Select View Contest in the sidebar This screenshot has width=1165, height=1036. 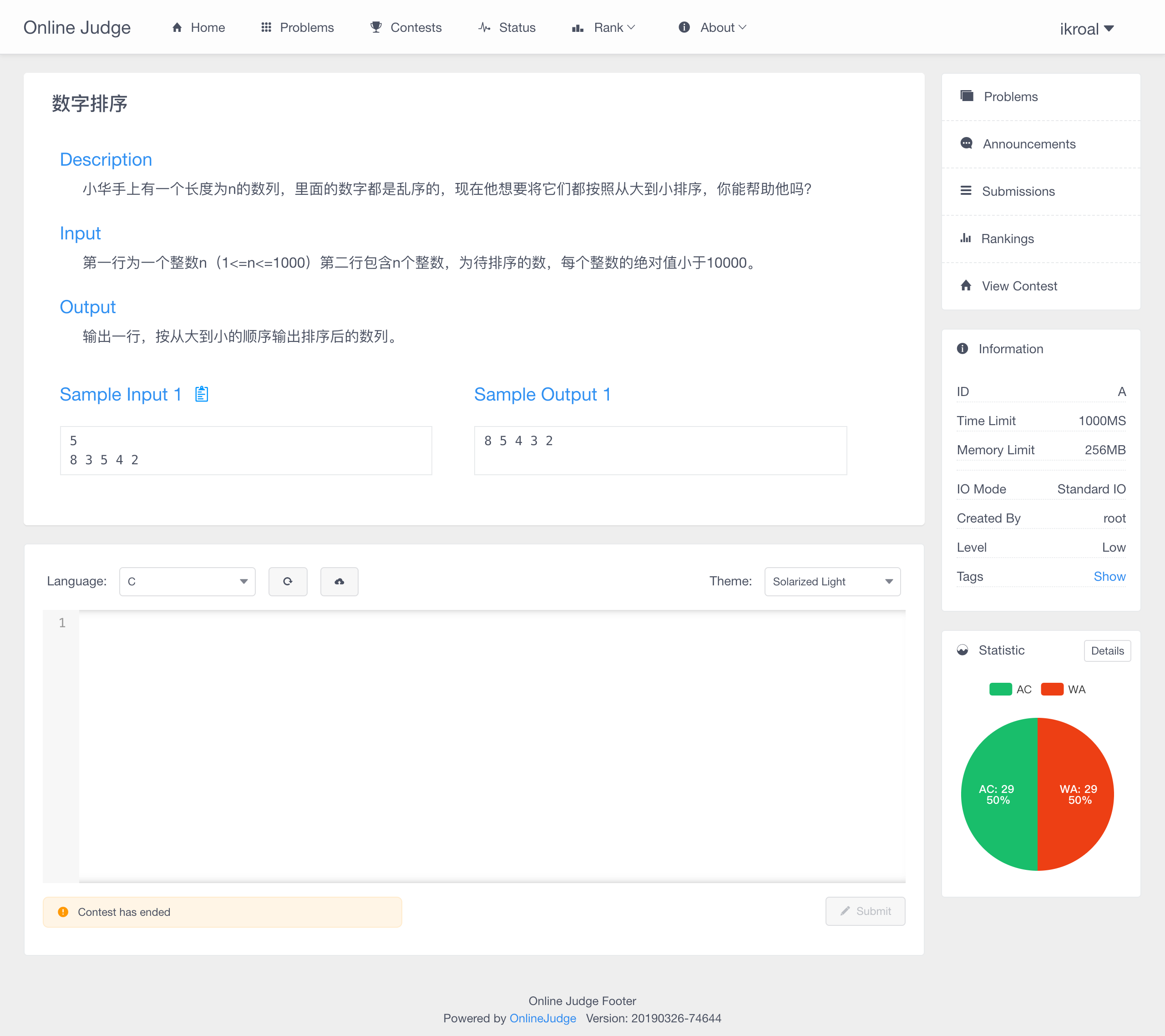(x=1041, y=286)
